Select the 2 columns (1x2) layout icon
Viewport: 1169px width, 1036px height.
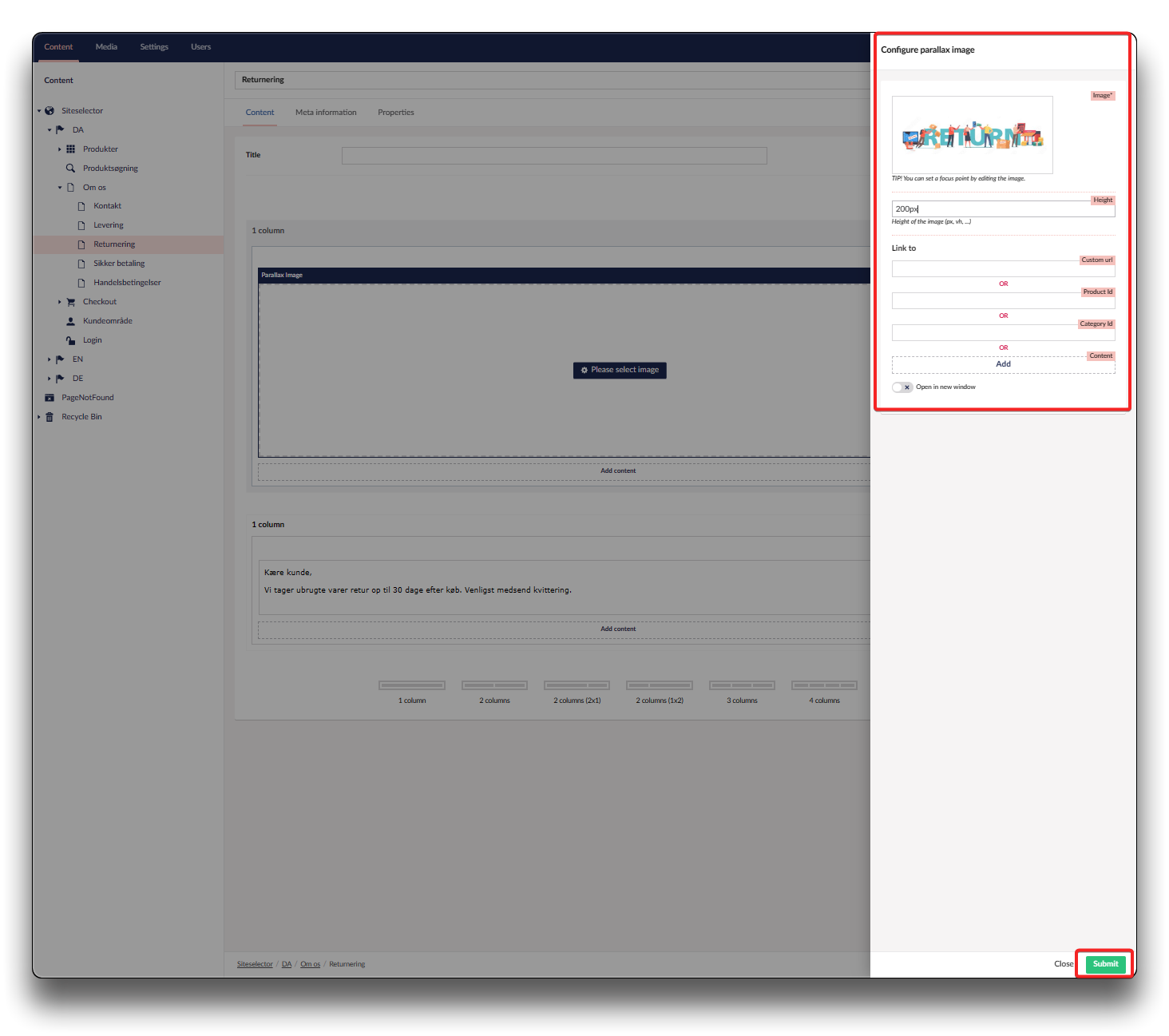tap(660, 685)
